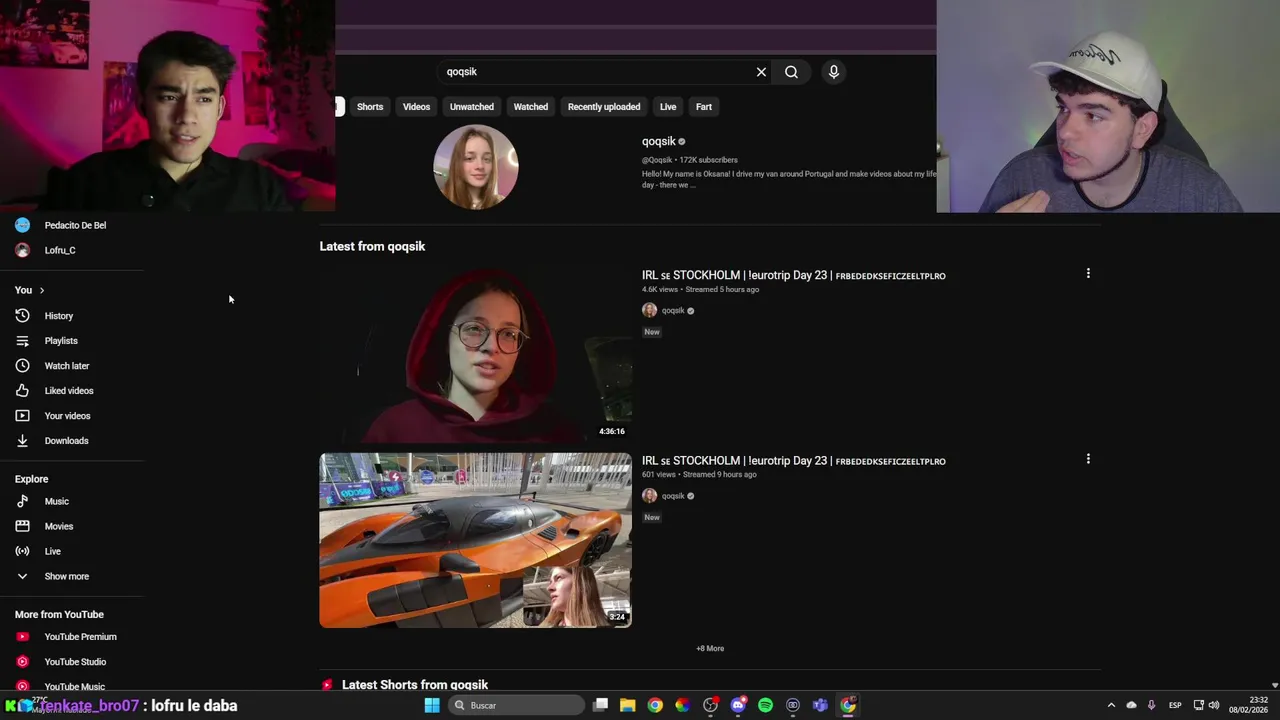Click the Playlists label in sidebar
The height and width of the screenshot is (720, 1280).
click(x=61, y=341)
